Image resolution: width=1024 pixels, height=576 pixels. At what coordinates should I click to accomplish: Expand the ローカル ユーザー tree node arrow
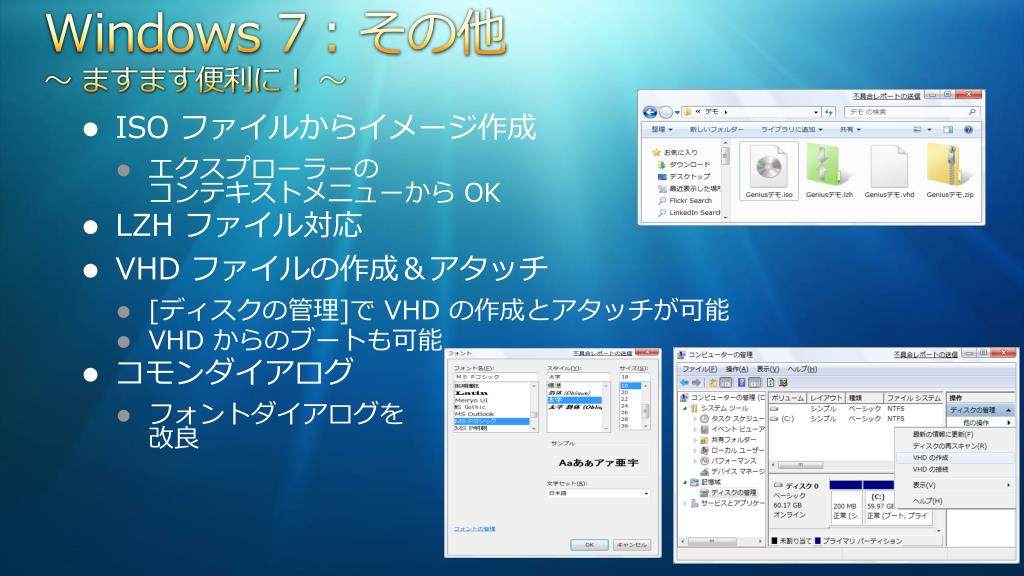tap(695, 451)
